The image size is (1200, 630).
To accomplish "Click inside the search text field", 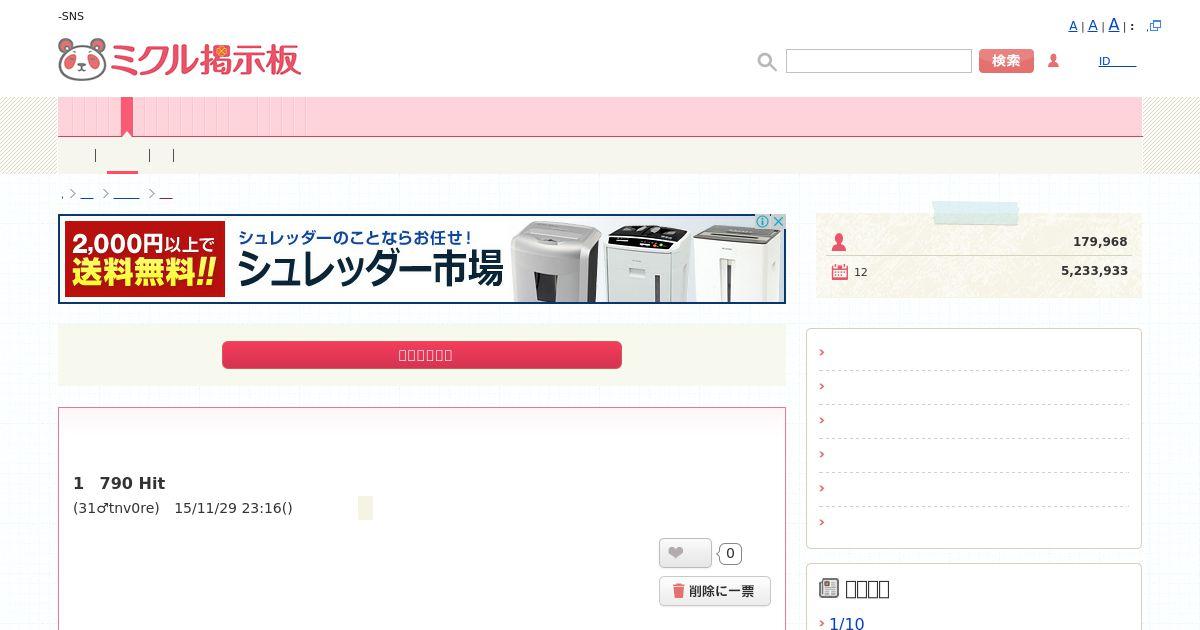I will click(x=879, y=61).
